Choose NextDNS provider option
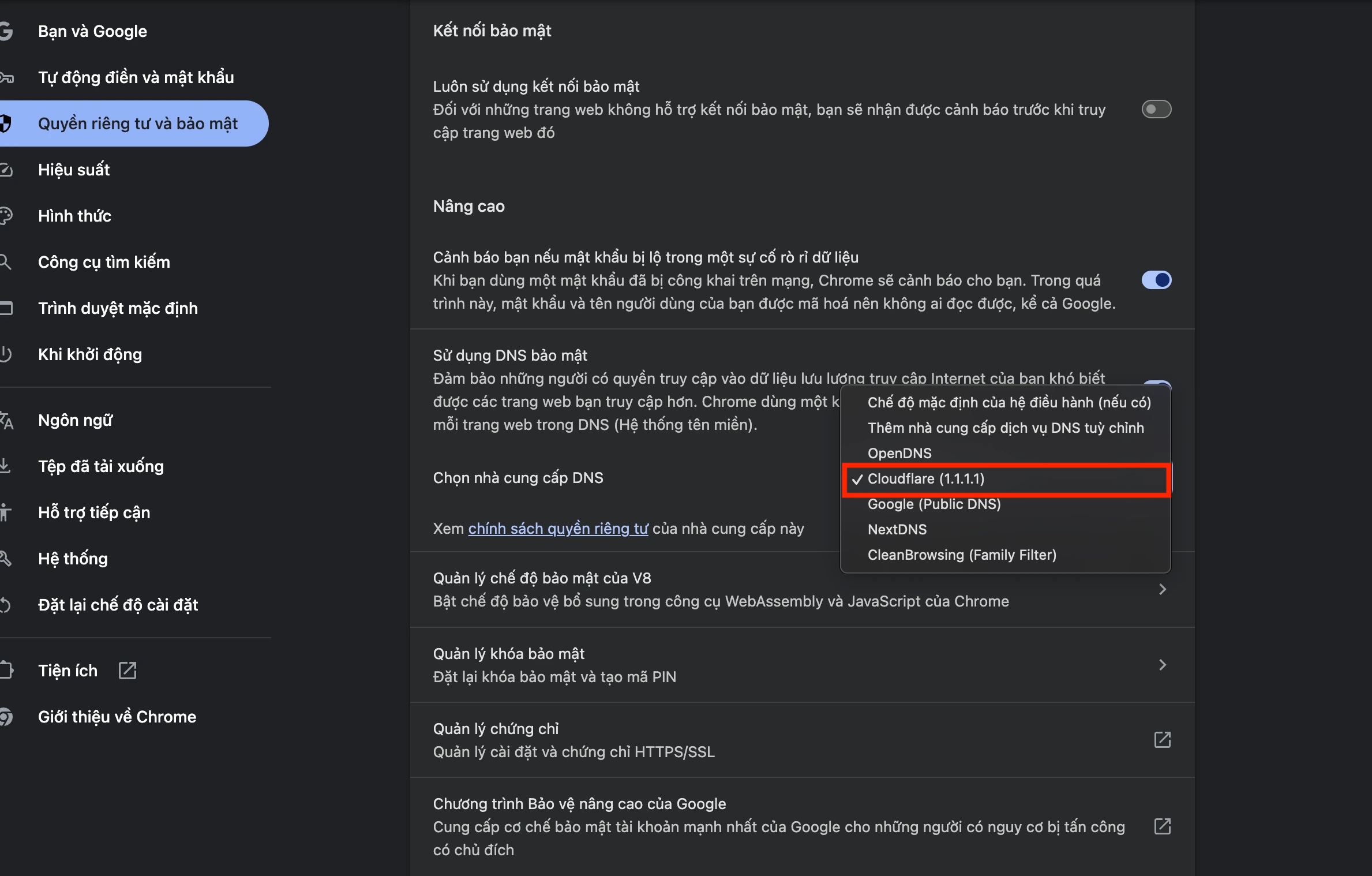 pos(1005,529)
